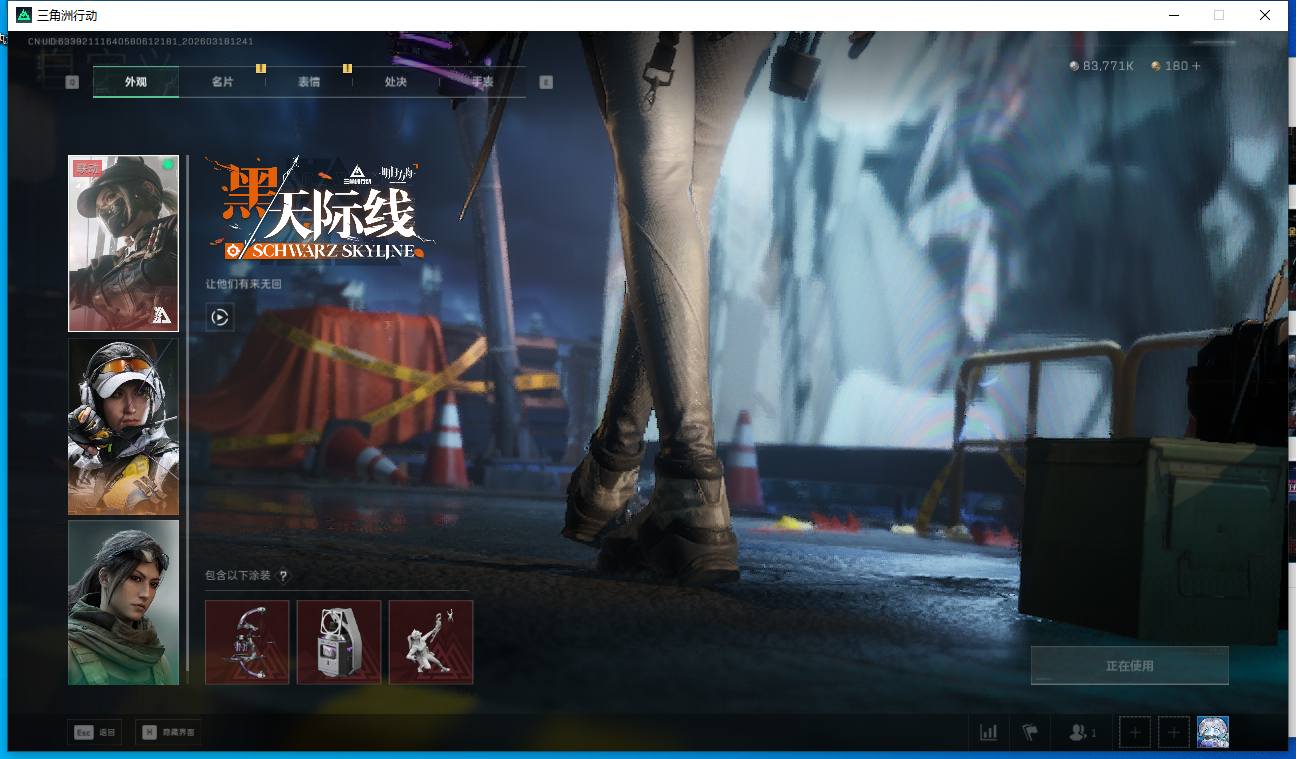Click the silver currency 83,771K balance
The height and width of the screenshot is (759, 1296).
(x=1101, y=66)
